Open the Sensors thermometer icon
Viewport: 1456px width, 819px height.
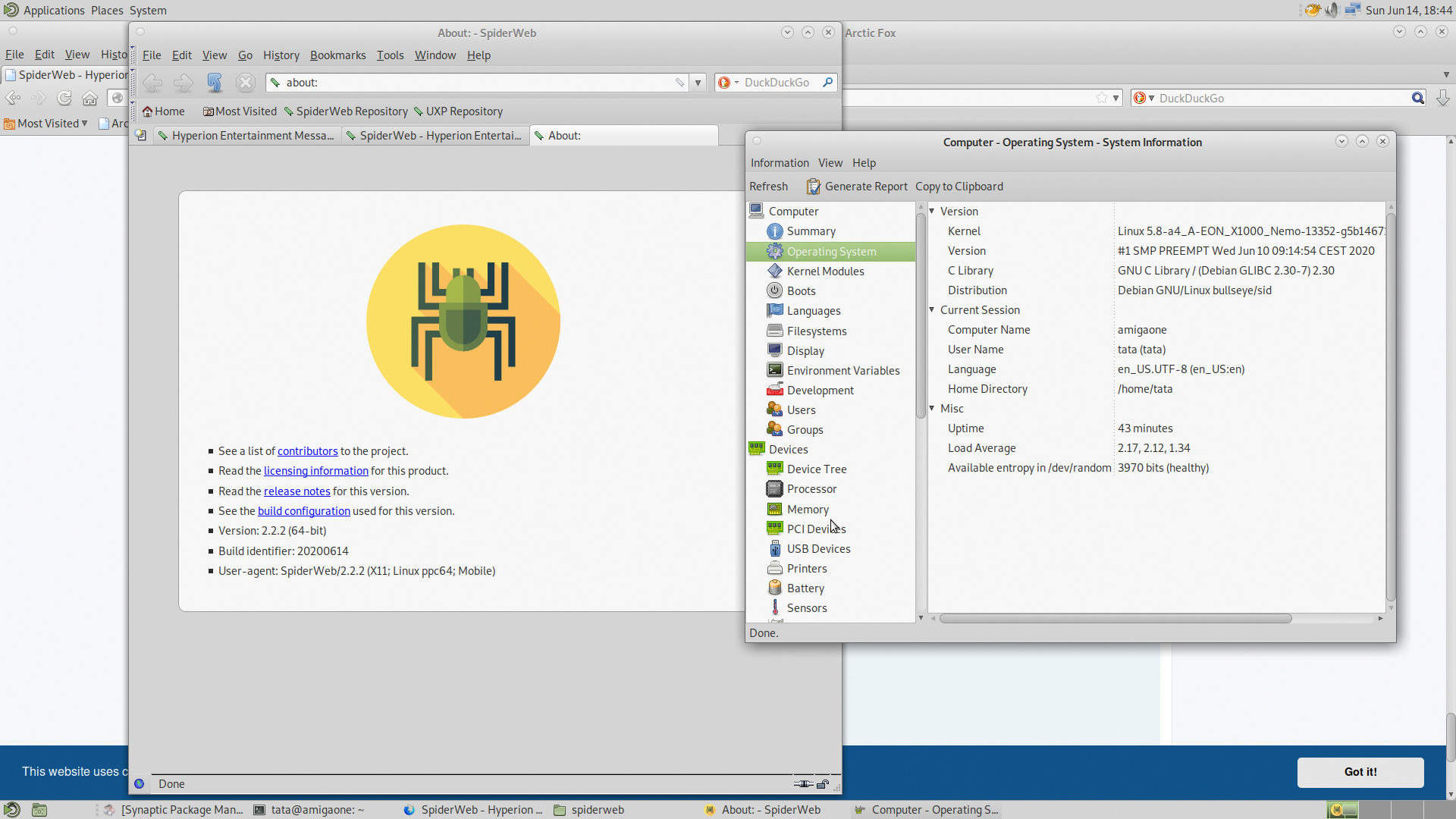[x=774, y=607]
